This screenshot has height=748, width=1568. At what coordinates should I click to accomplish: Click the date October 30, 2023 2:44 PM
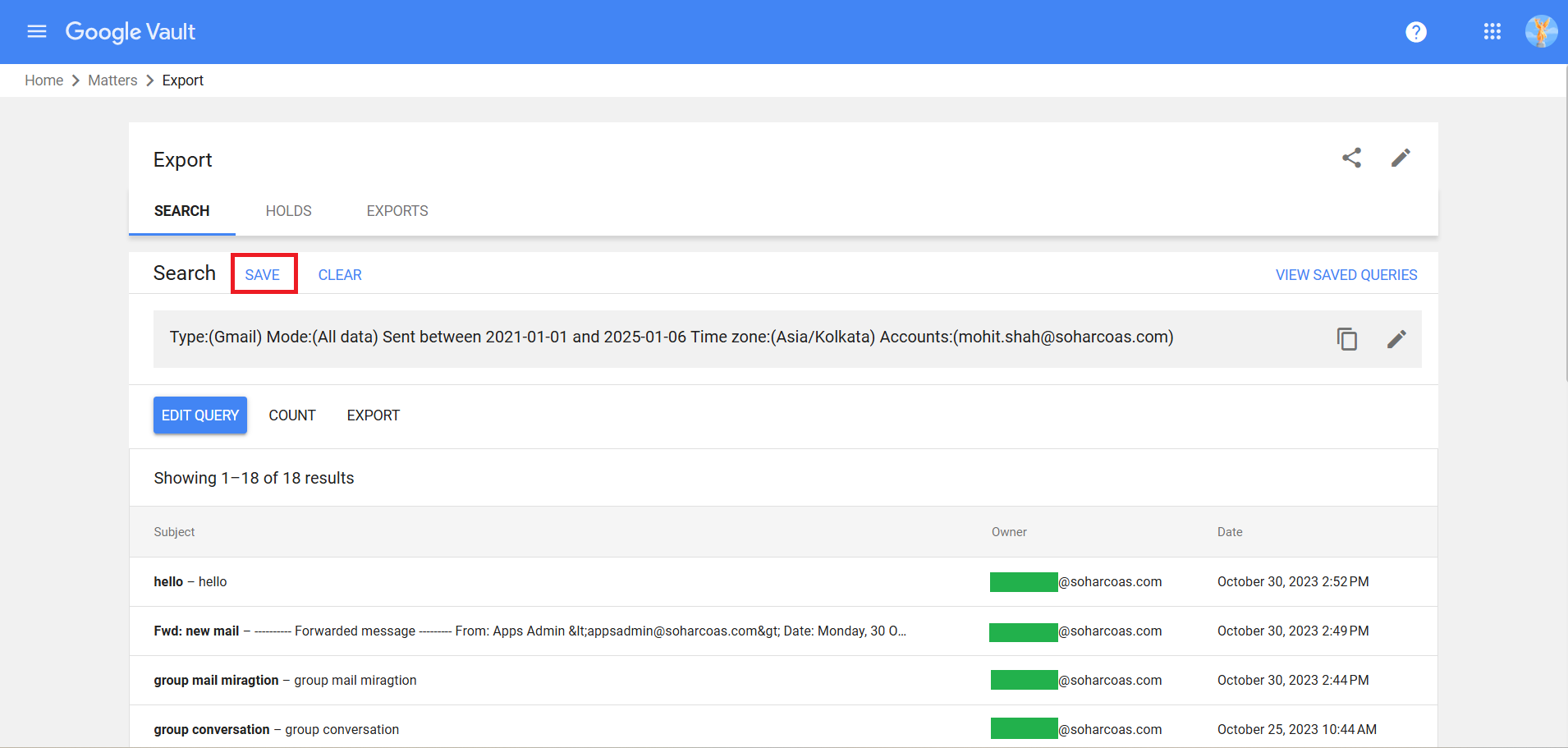coord(1293,681)
